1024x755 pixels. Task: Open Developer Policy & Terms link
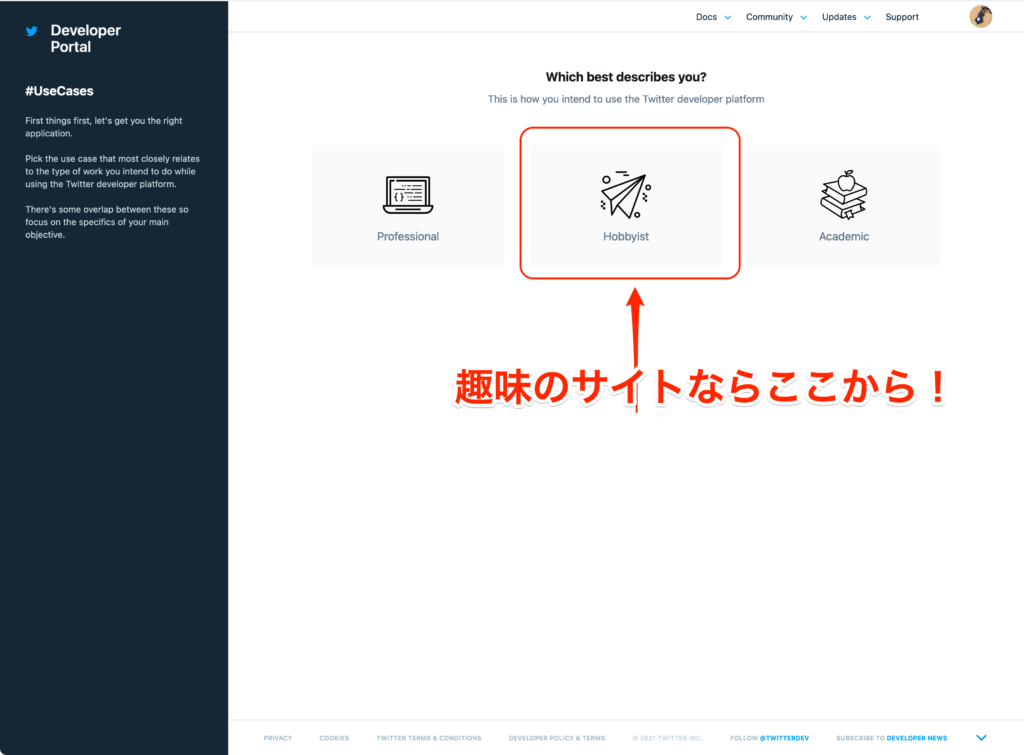tap(556, 738)
